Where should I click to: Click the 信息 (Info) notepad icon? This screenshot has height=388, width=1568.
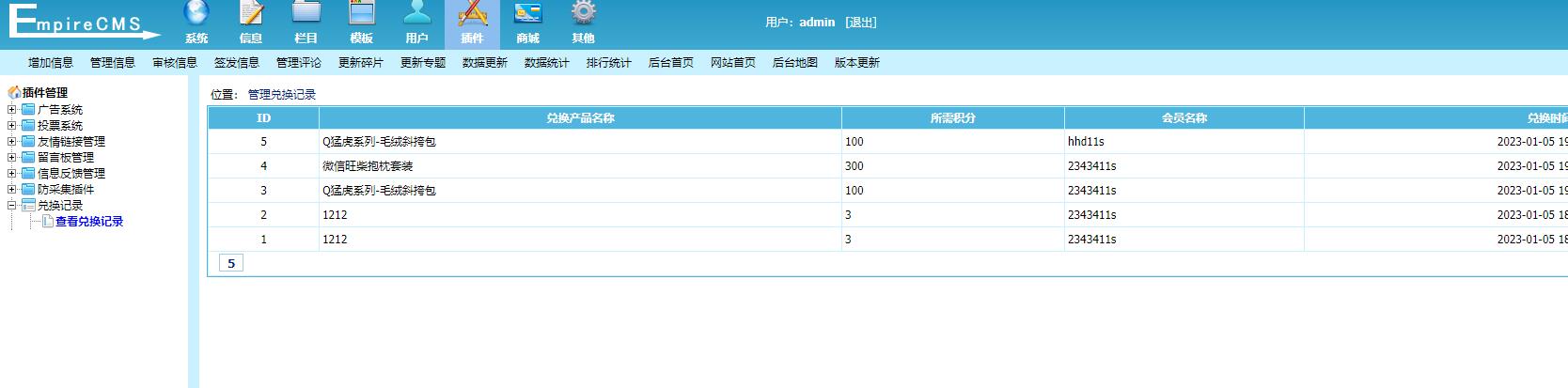pyautogui.click(x=251, y=14)
